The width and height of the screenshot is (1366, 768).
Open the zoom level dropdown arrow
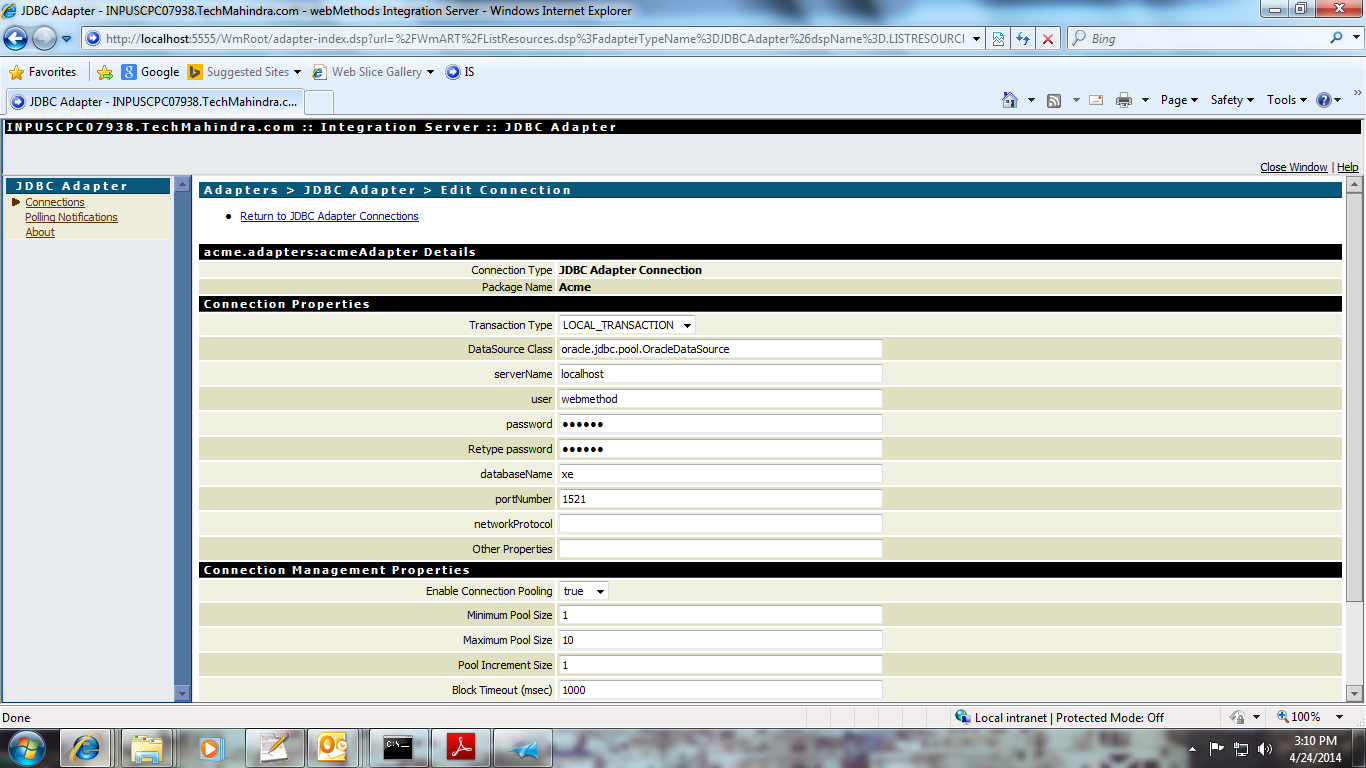click(1340, 717)
